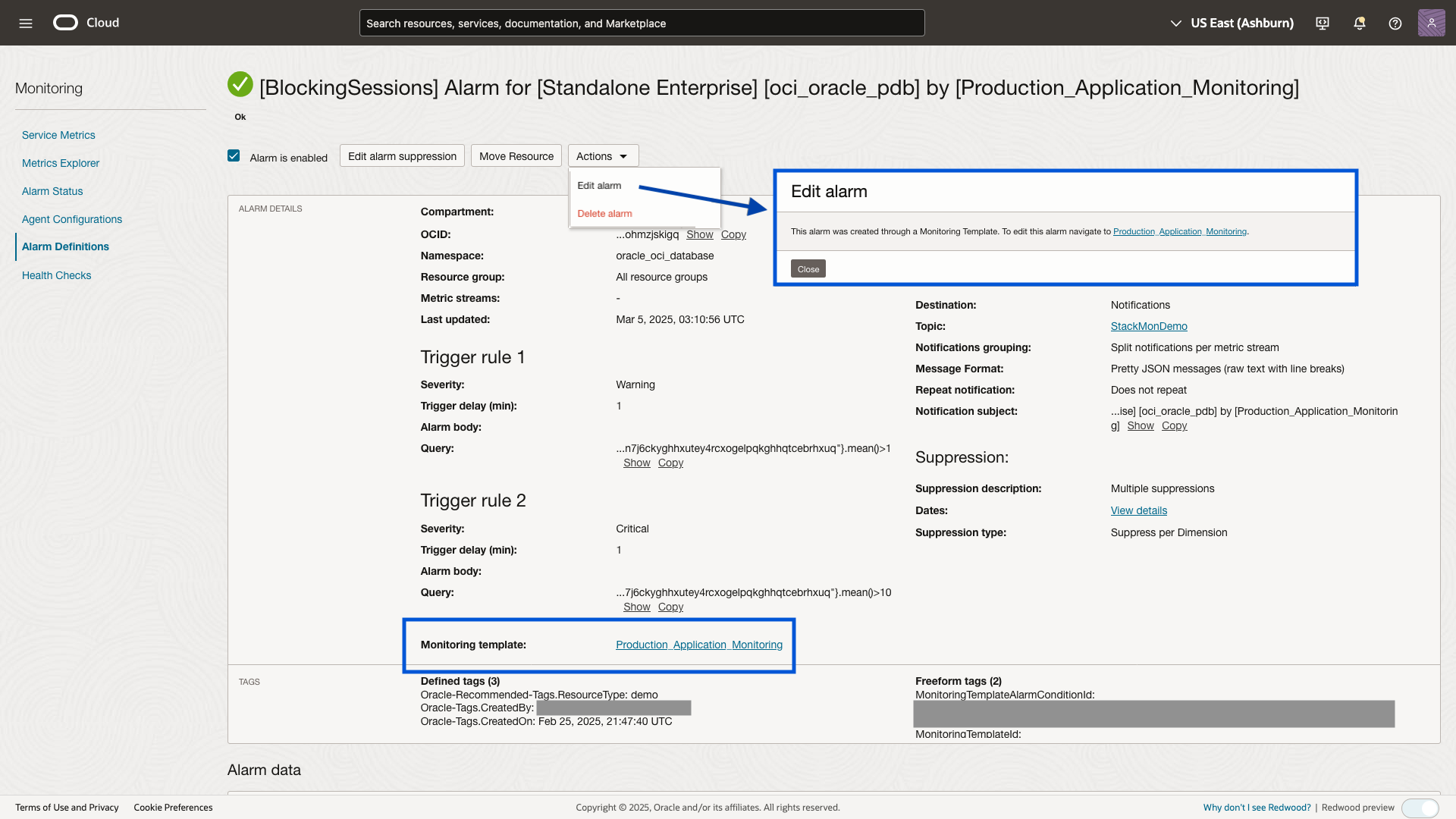Go to Metrics Explorer in sidebar
Screen dimensions: 1456x819
[x=61, y=163]
